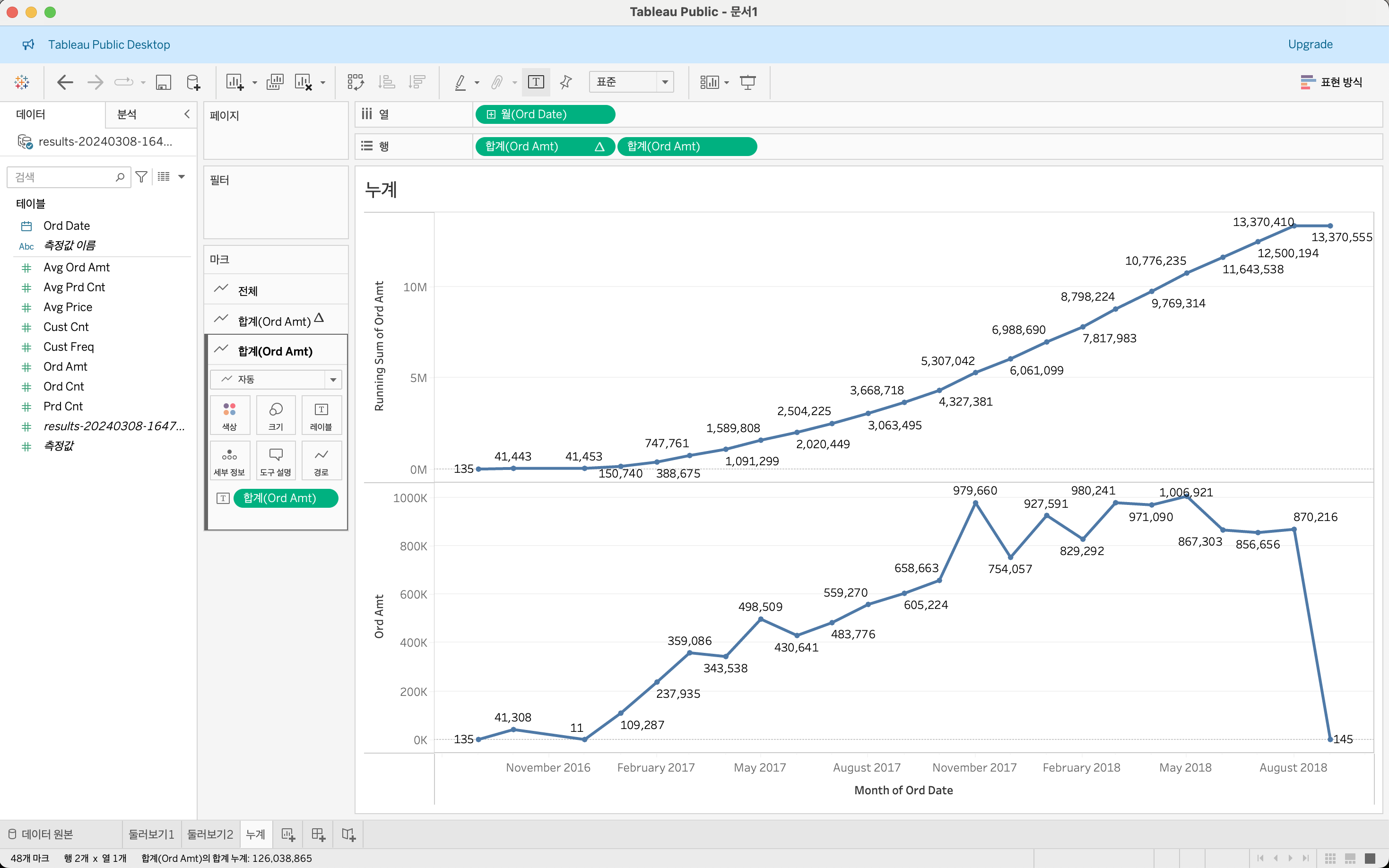1389x868 pixels.
Task: Expand the 월(Ord Date) pill
Action: [x=491, y=114]
